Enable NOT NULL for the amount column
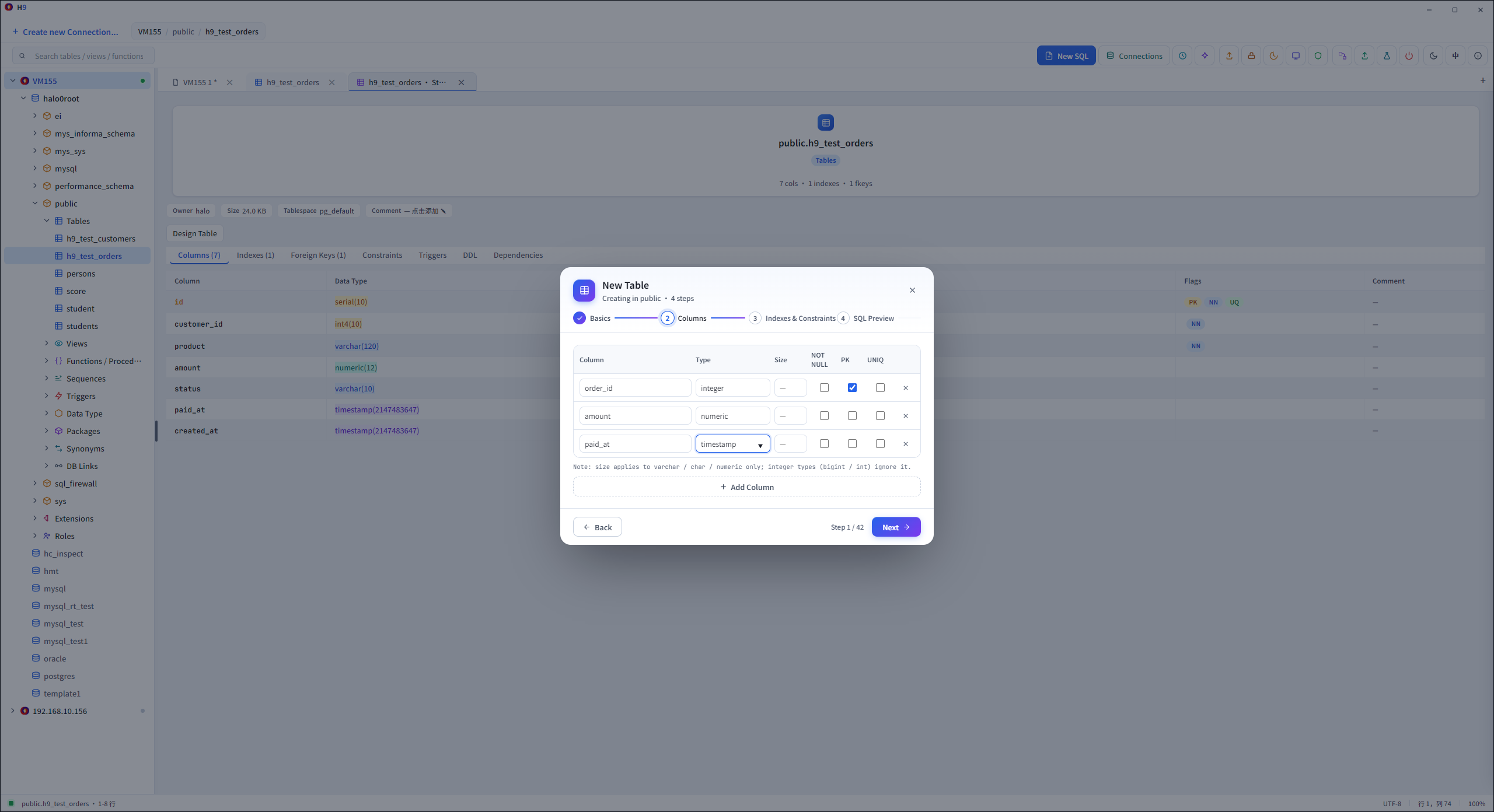The height and width of the screenshot is (812, 1494). point(824,416)
